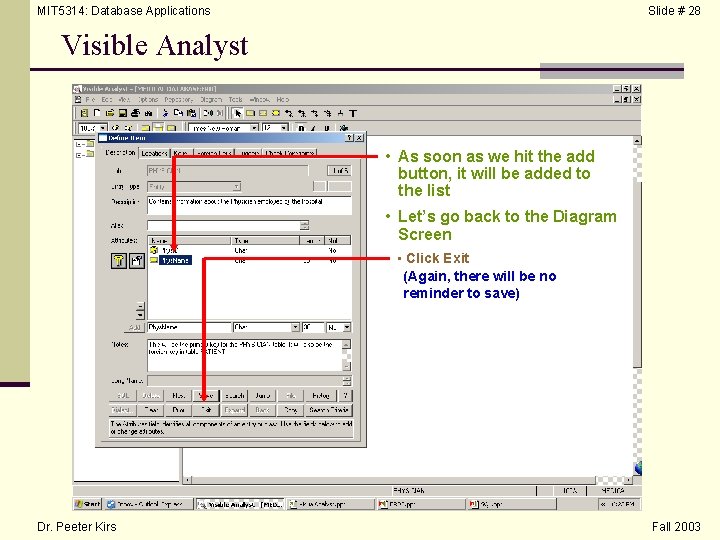
Task: Click the Copy button in dialog
Action: tap(290, 410)
